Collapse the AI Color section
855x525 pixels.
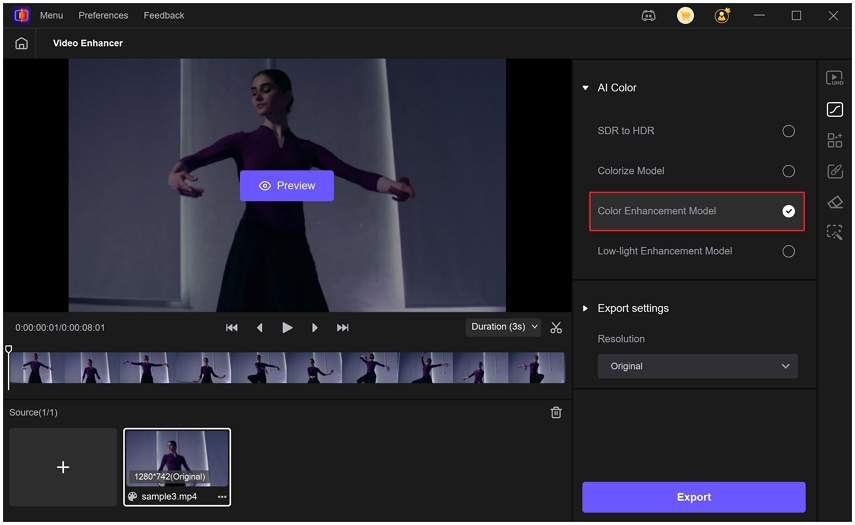pyautogui.click(x=585, y=88)
